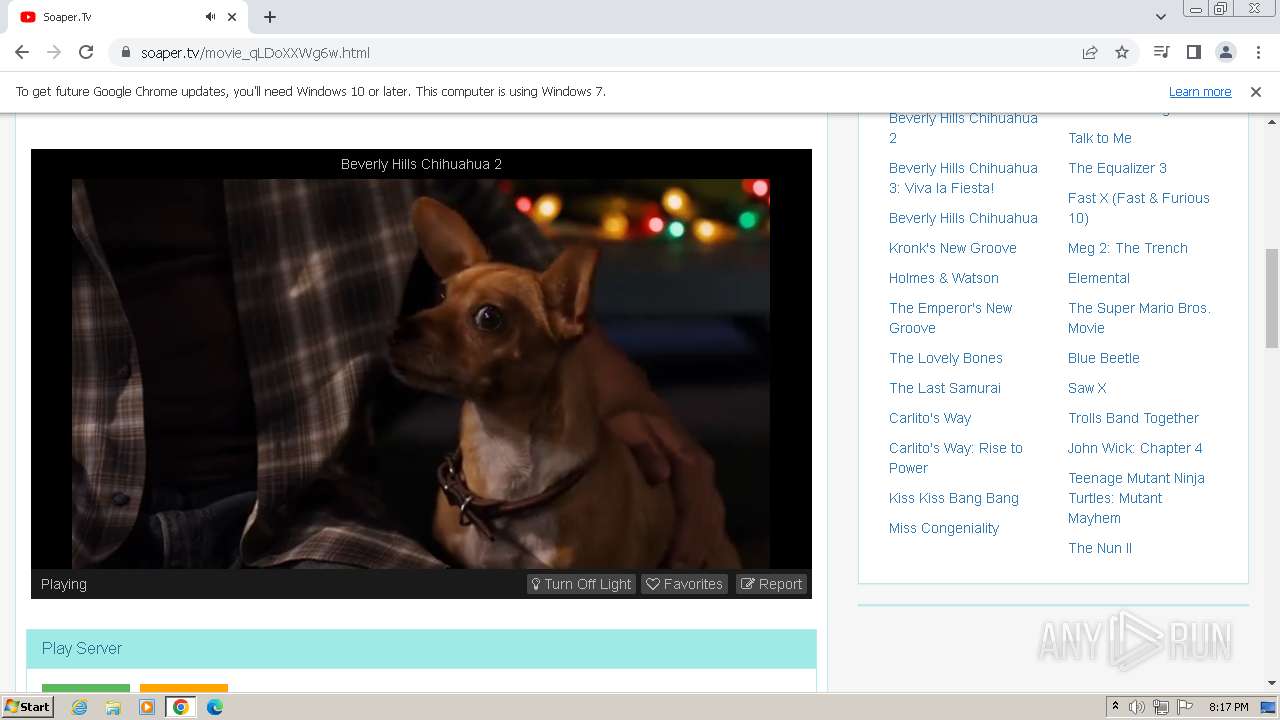Launch Microsoft Edge from taskbar
This screenshot has width=1280, height=720.
[x=214, y=707]
